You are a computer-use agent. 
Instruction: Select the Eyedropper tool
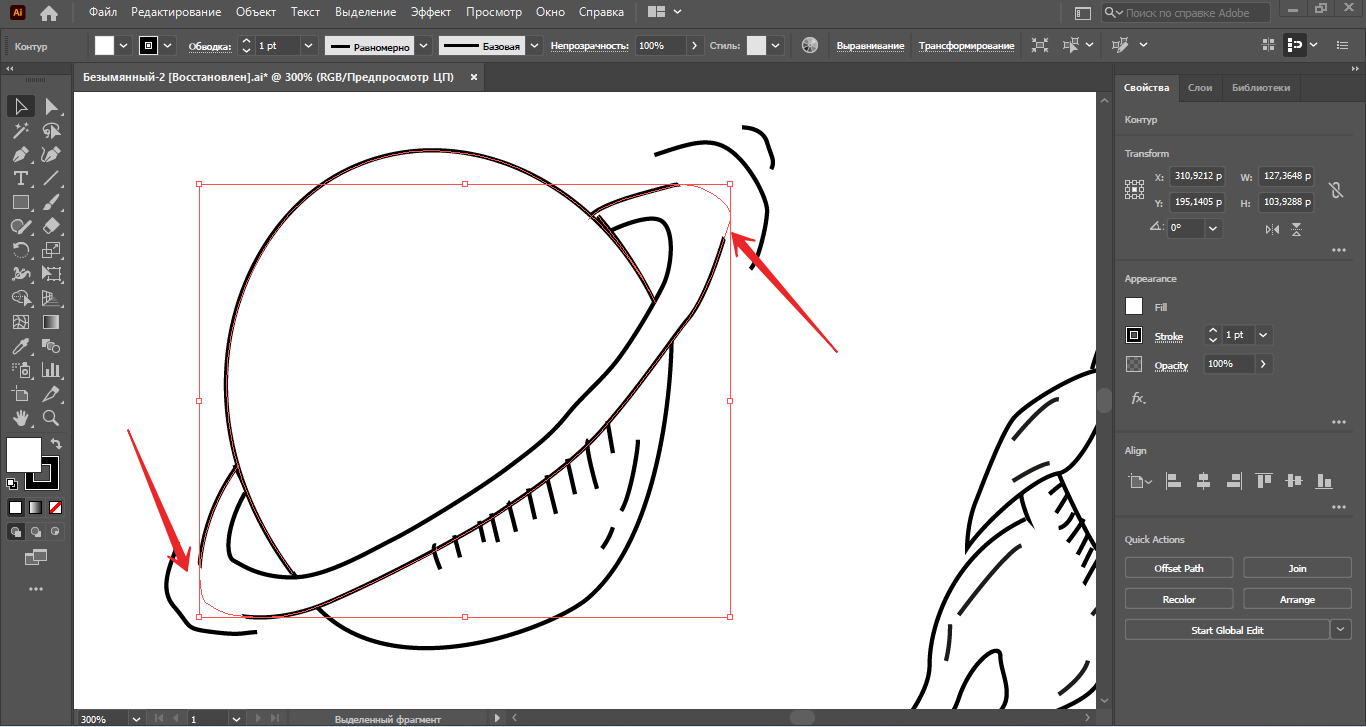[21, 346]
